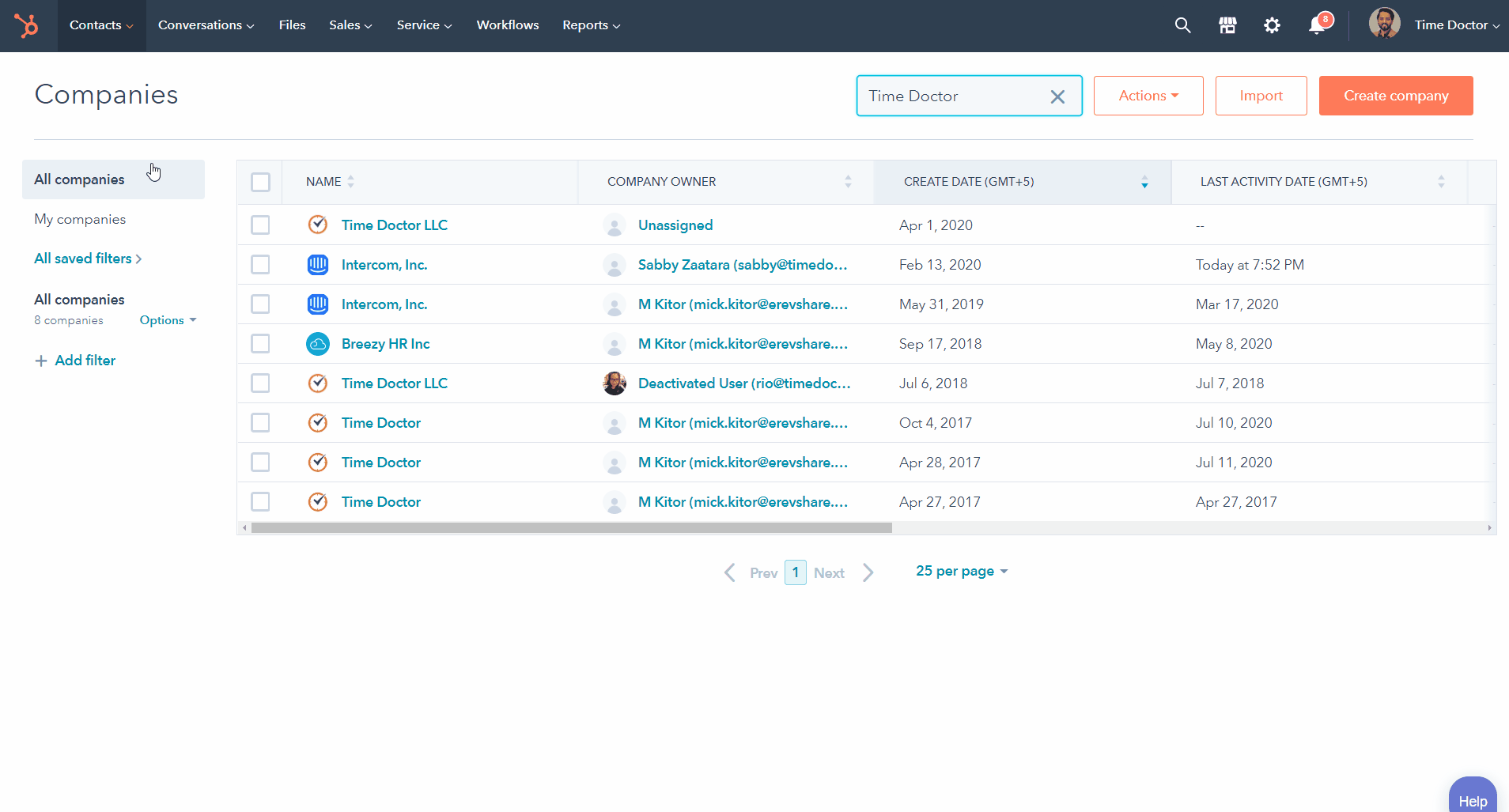Viewport: 1509px width, 812px height.
Task: Expand the Service nav menu
Action: [x=424, y=25]
